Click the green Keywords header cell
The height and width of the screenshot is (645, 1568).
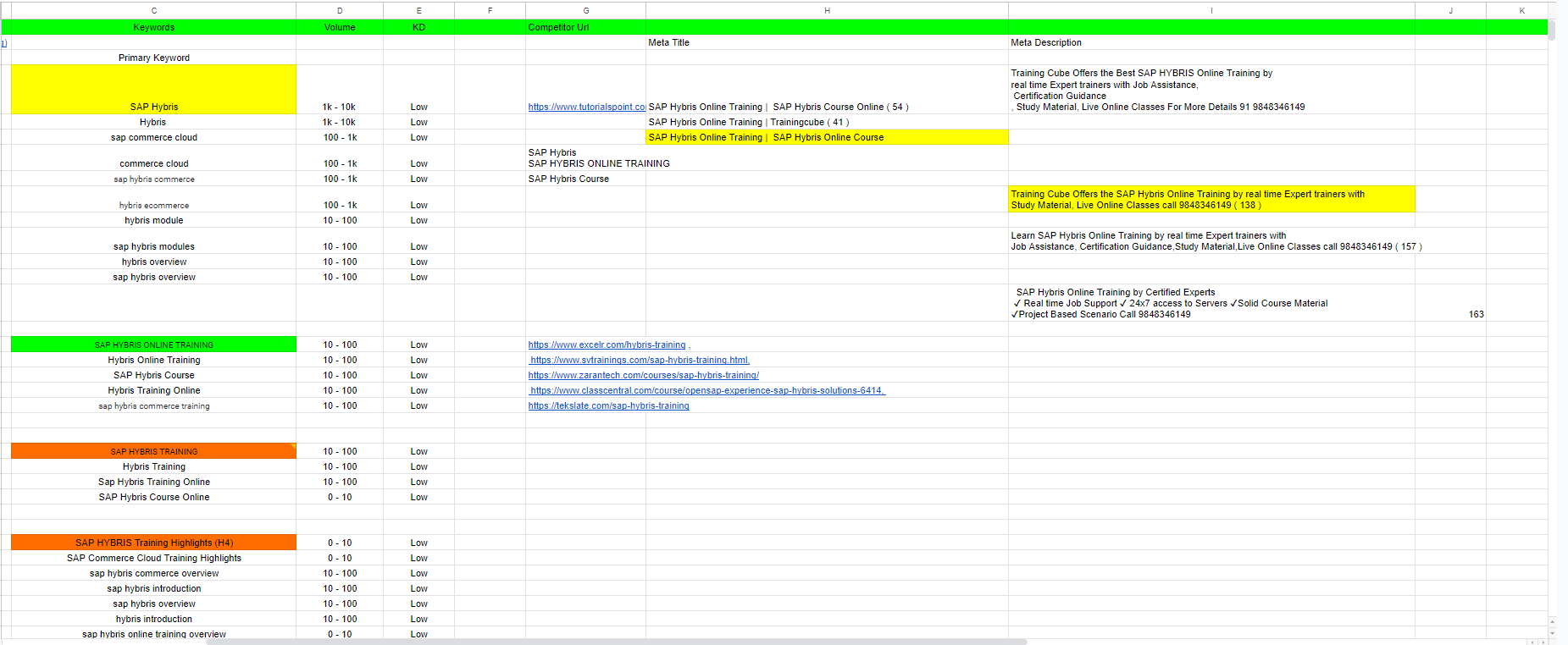[153, 27]
